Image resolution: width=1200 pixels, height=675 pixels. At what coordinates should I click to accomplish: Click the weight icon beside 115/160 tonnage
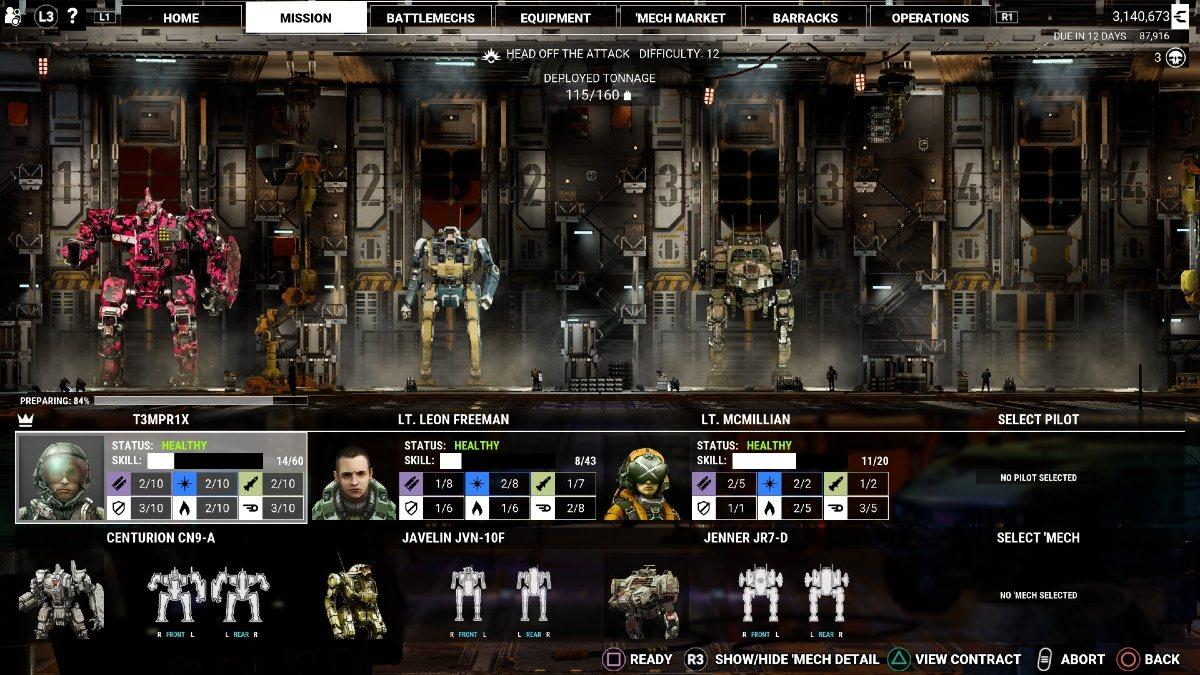click(x=627, y=95)
